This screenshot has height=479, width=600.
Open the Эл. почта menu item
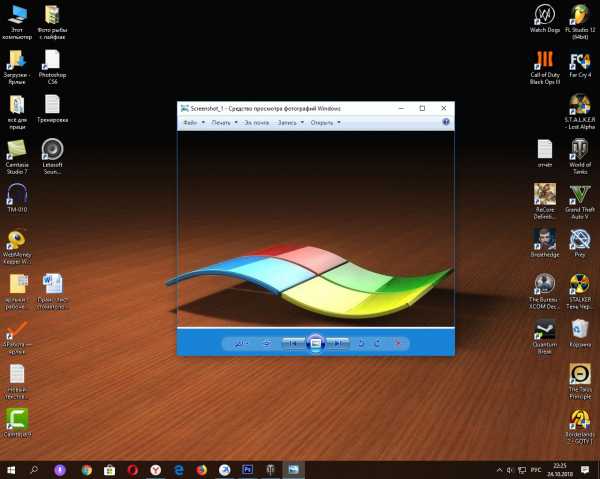[x=255, y=122]
